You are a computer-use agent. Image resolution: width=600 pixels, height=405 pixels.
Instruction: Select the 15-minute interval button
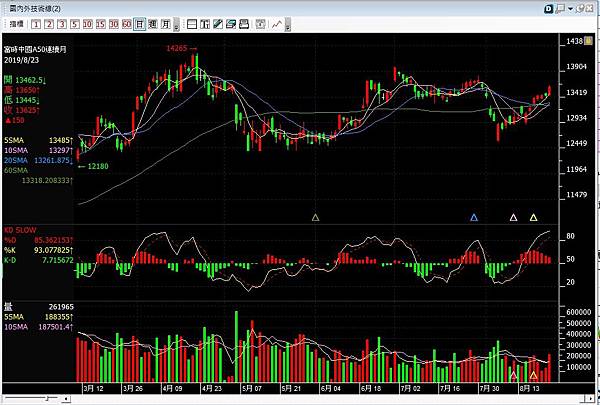click(x=101, y=24)
